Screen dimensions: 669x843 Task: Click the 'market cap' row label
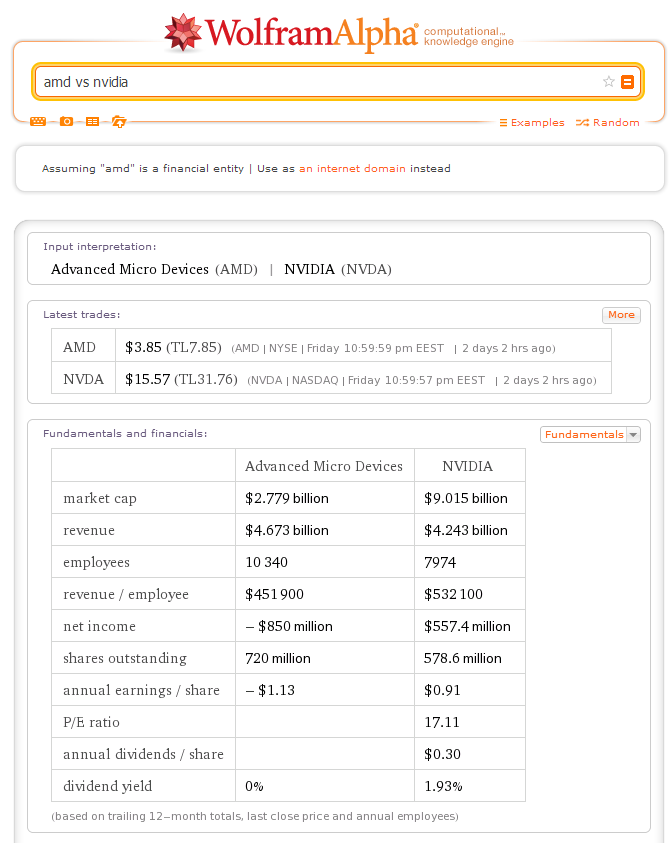[100, 498]
